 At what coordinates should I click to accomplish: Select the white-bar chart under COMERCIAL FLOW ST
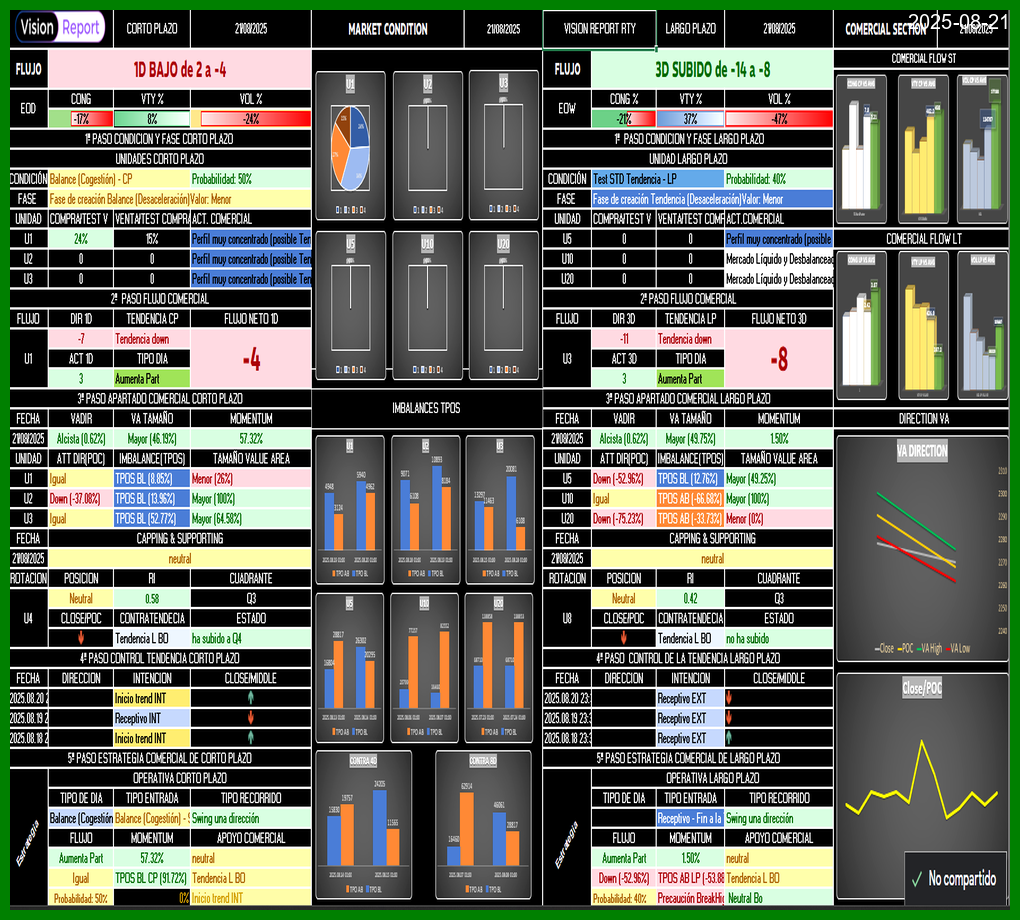point(861,149)
